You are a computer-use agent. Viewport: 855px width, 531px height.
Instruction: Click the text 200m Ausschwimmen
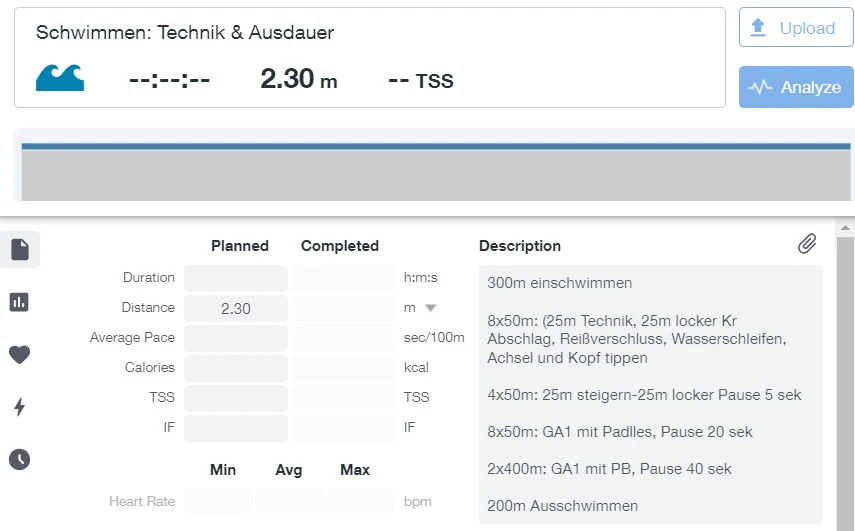(x=562, y=506)
